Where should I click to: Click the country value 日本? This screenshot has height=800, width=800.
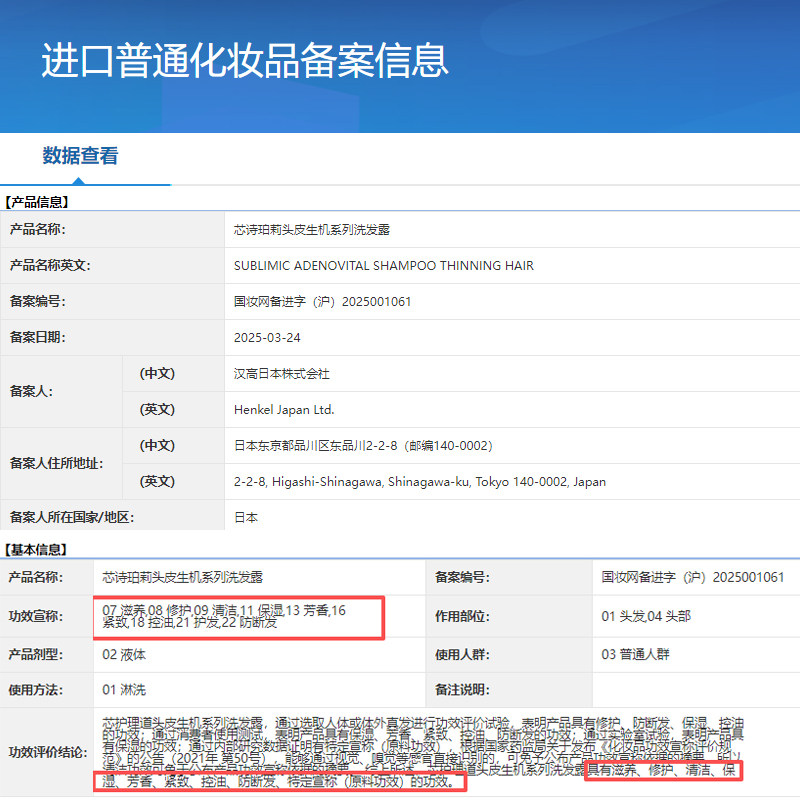[x=246, y=517]
